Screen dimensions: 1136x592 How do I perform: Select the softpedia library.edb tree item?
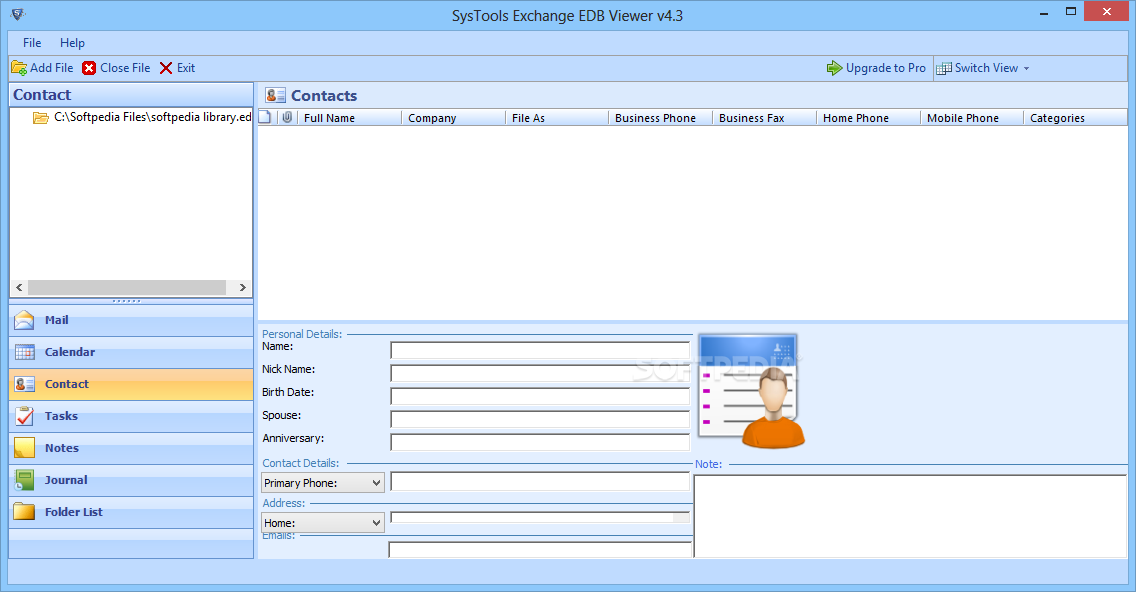pos(152,117)
